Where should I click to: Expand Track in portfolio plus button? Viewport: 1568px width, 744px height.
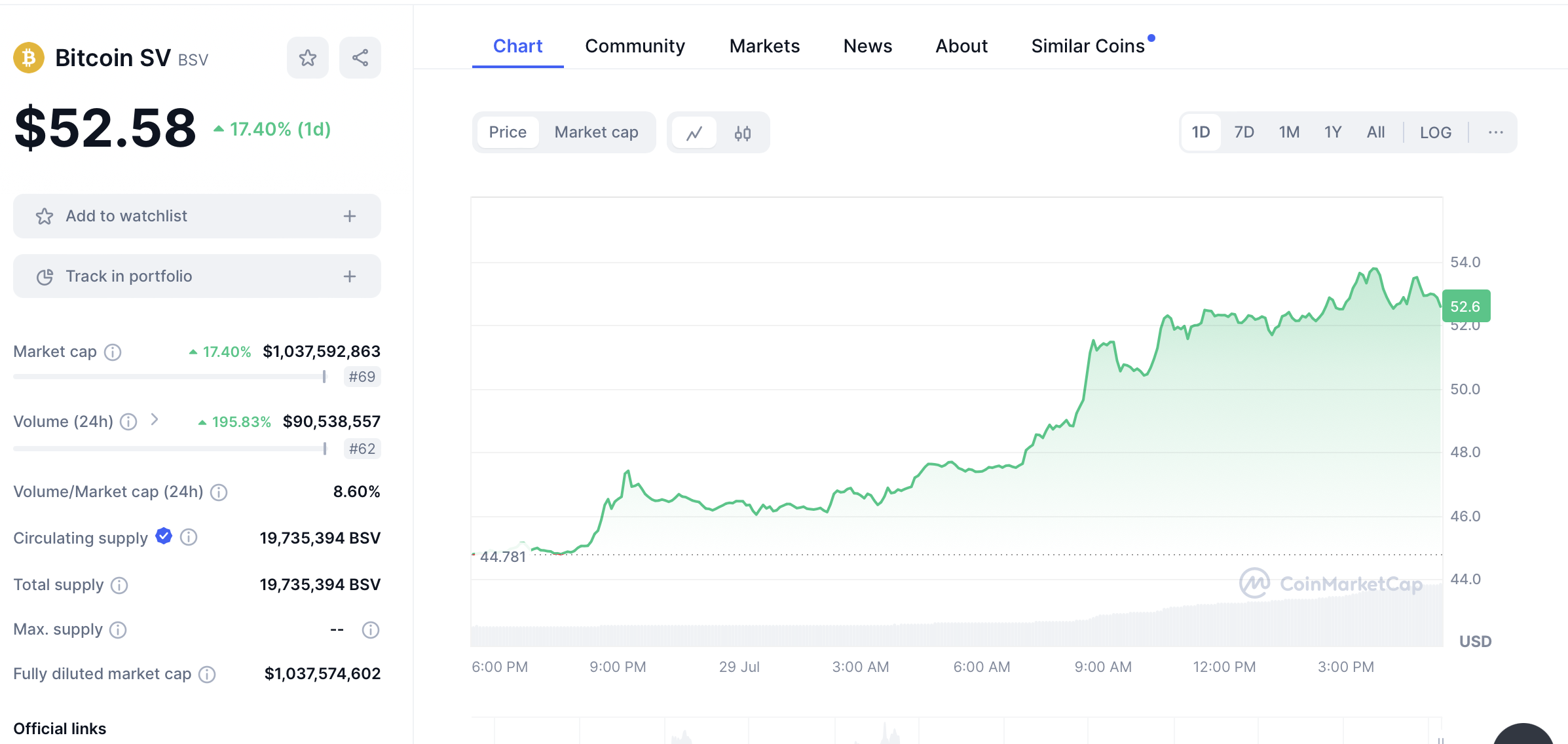coord(350,276)
